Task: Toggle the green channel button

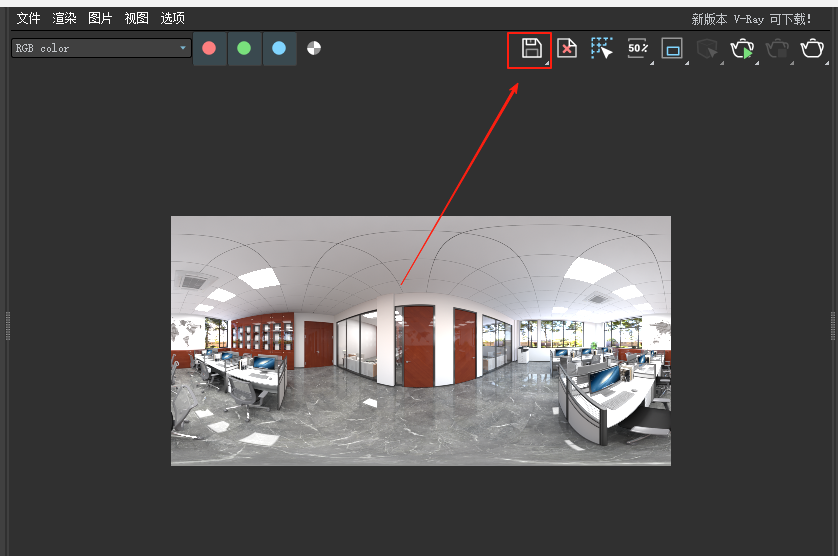Action: point(244,48)
